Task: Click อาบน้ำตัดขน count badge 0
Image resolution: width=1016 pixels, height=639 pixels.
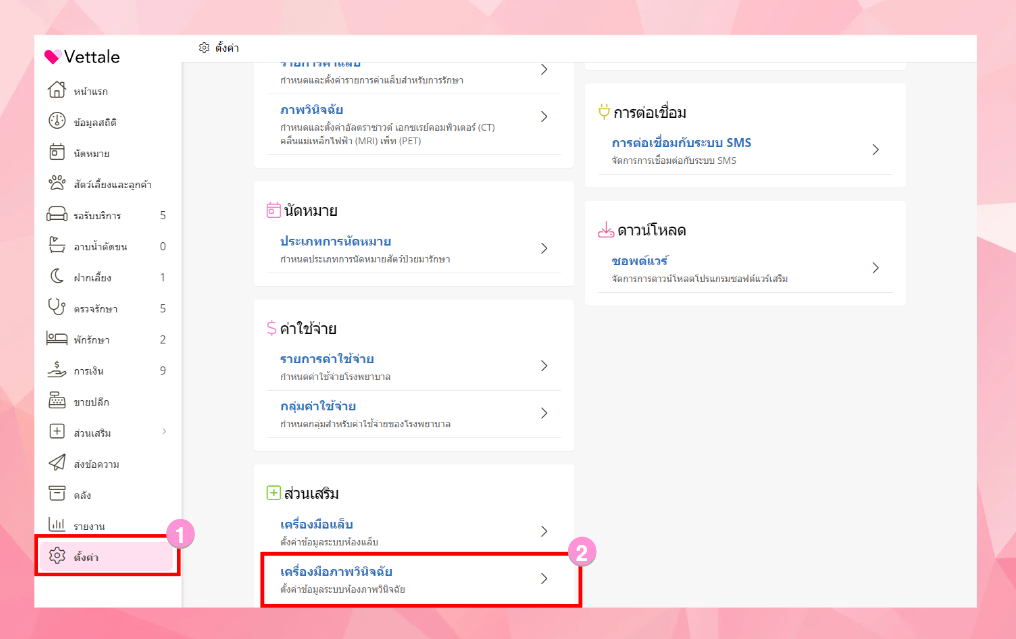Action: (x=163, y=246)
